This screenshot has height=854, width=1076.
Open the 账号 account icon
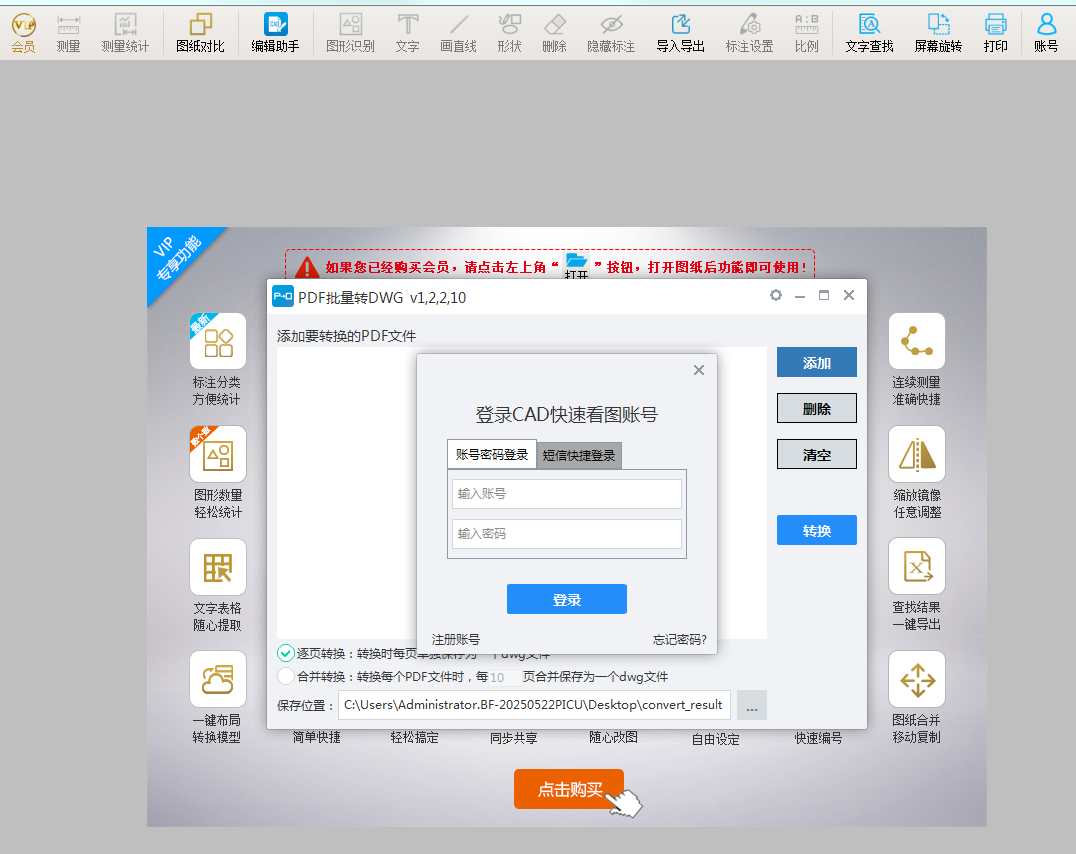1046,33
